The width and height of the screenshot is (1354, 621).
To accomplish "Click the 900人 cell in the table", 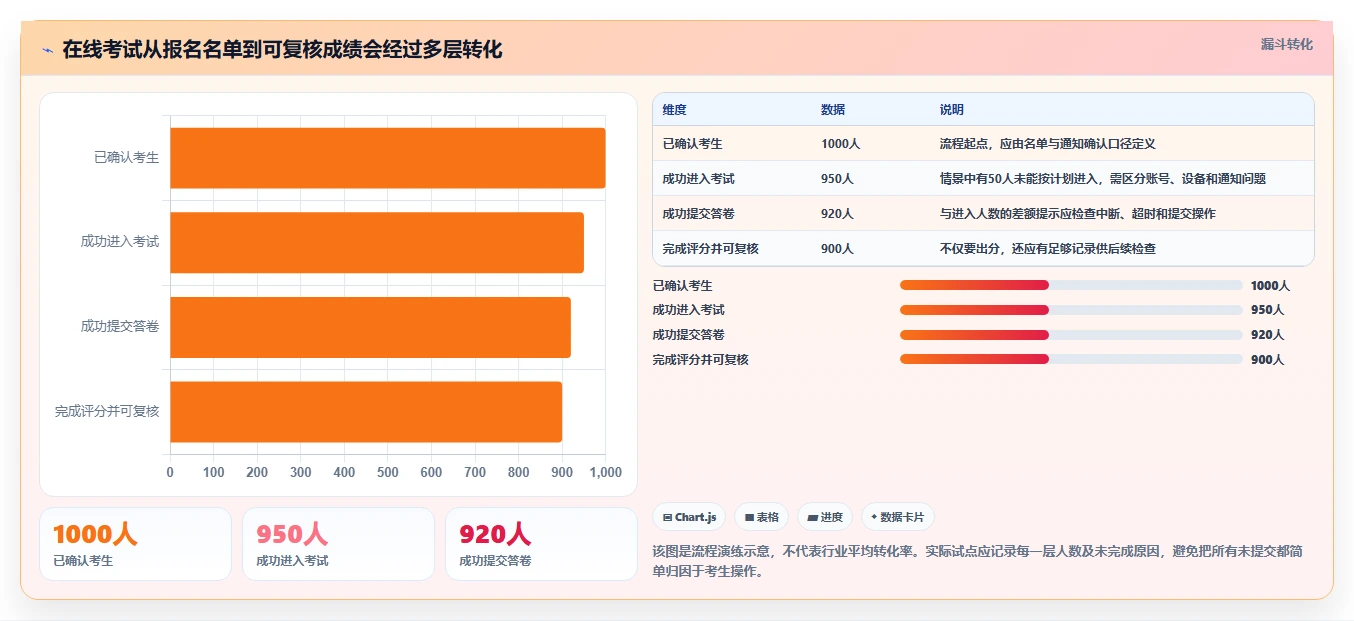I will click(837, 249).
